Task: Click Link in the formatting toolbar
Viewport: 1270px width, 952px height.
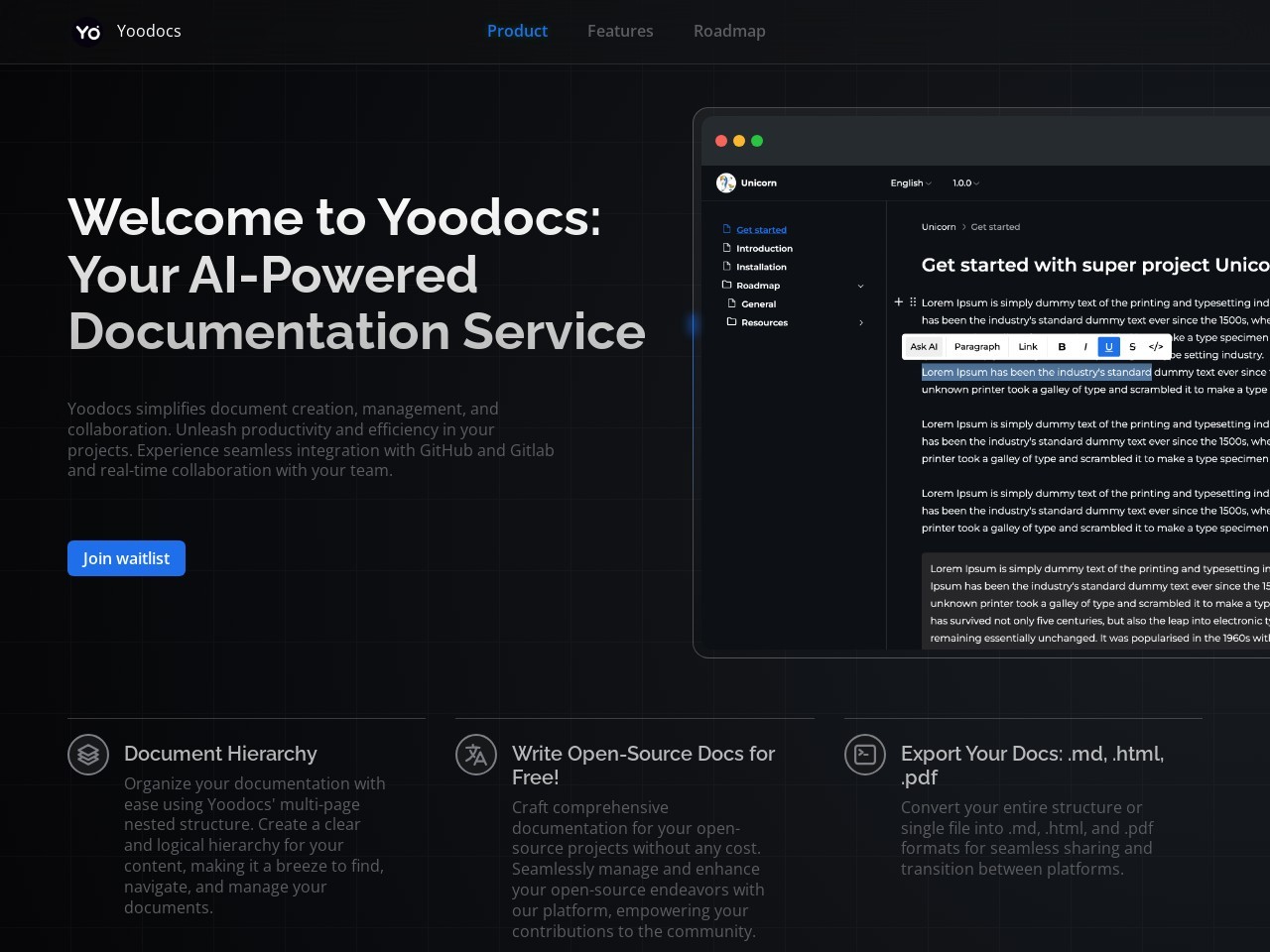Action: tap(1028, 347)
